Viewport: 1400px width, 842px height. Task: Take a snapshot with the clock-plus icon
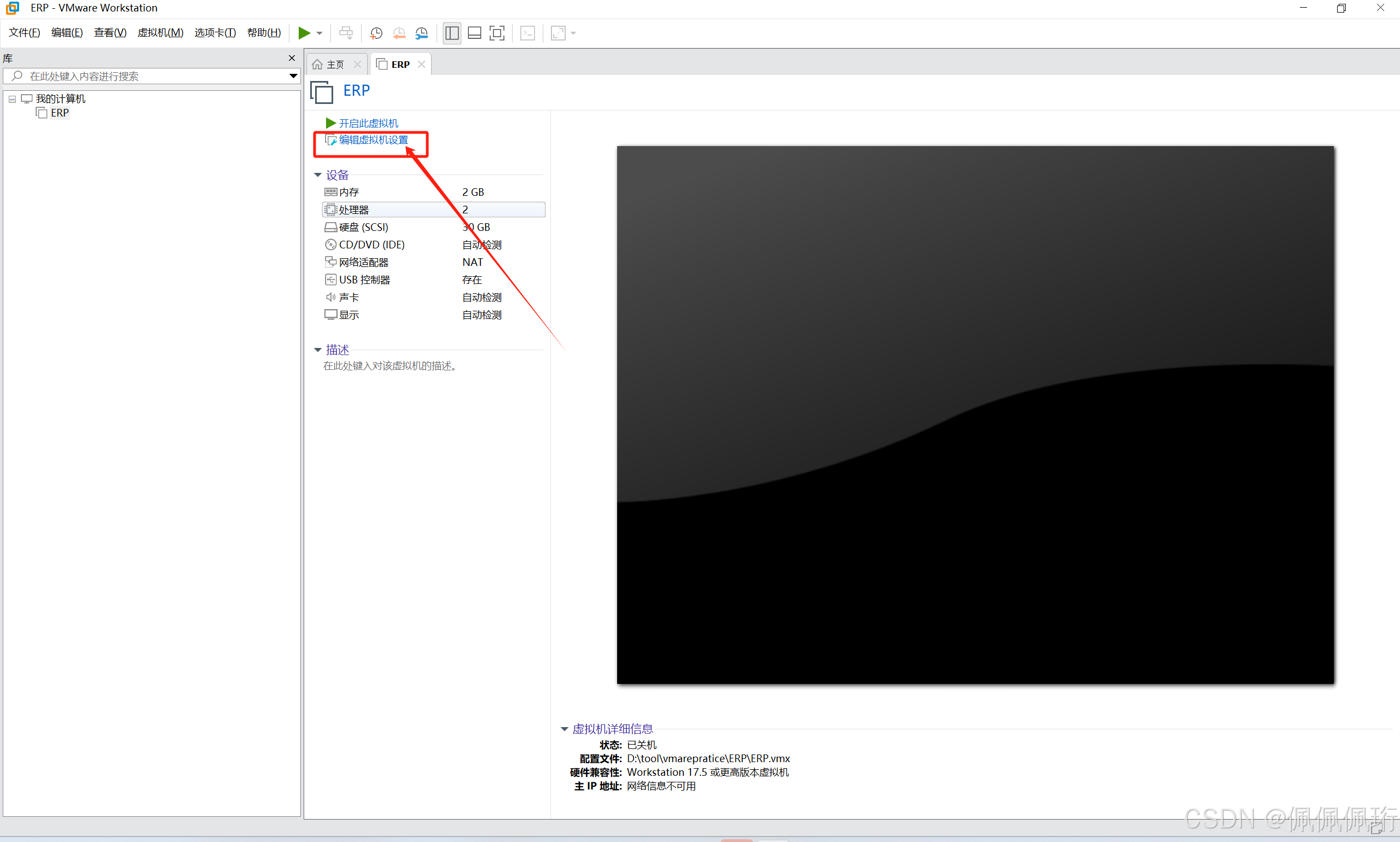click(x=376, y=33)
